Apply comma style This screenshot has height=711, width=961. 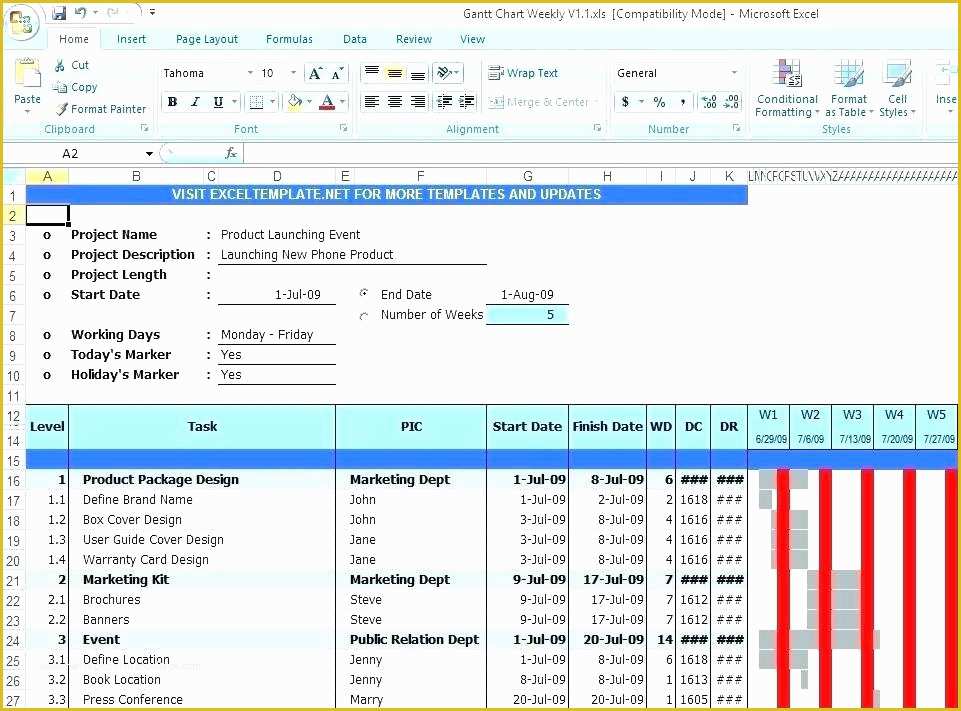point(683,102)
